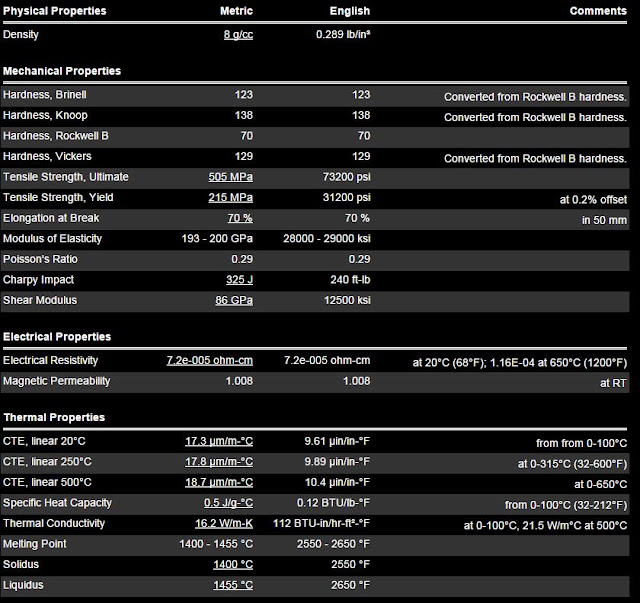The width and height of the screenshot is (640, 603).
Task: Click the 505 MPa ultimate tensile link
Action: click(231, 177)
